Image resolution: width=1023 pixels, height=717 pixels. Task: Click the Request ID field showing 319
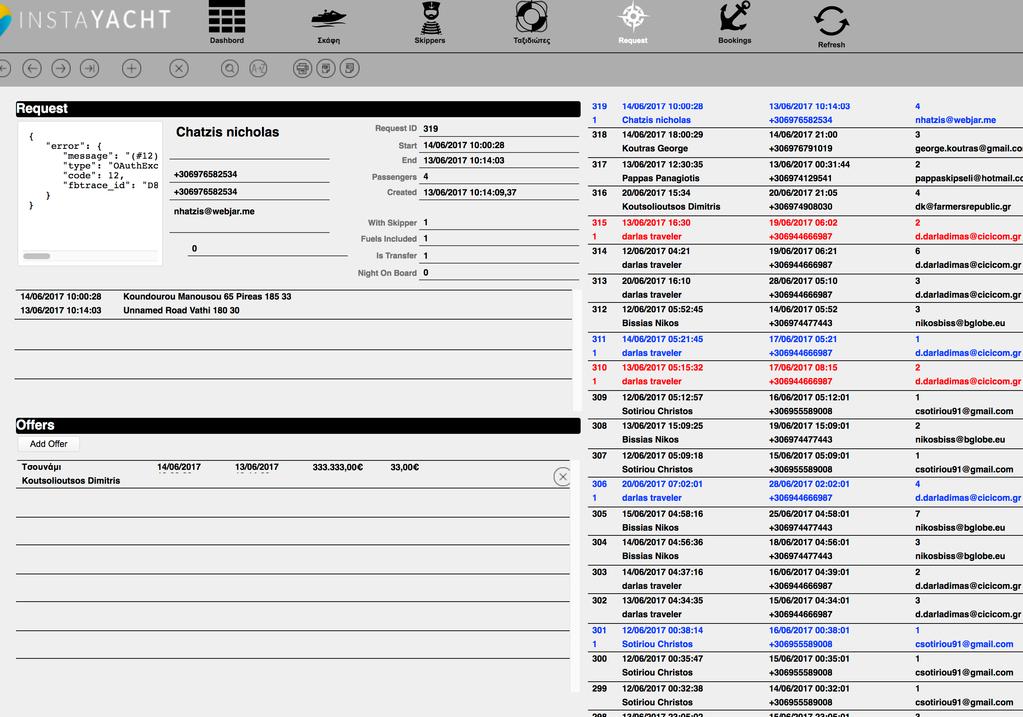pos(498,129)
